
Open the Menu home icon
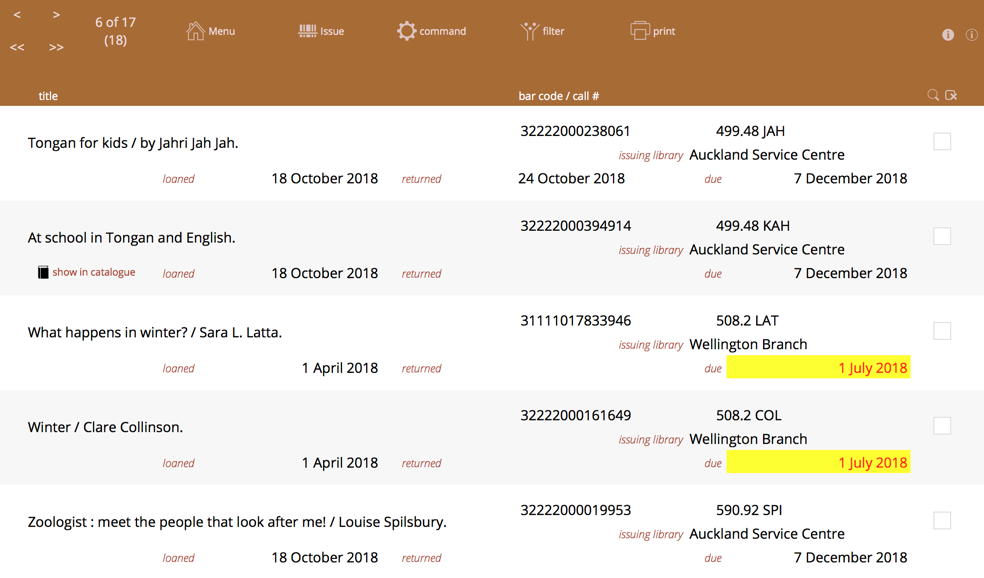pyautogui.click(x=196, y=31)
